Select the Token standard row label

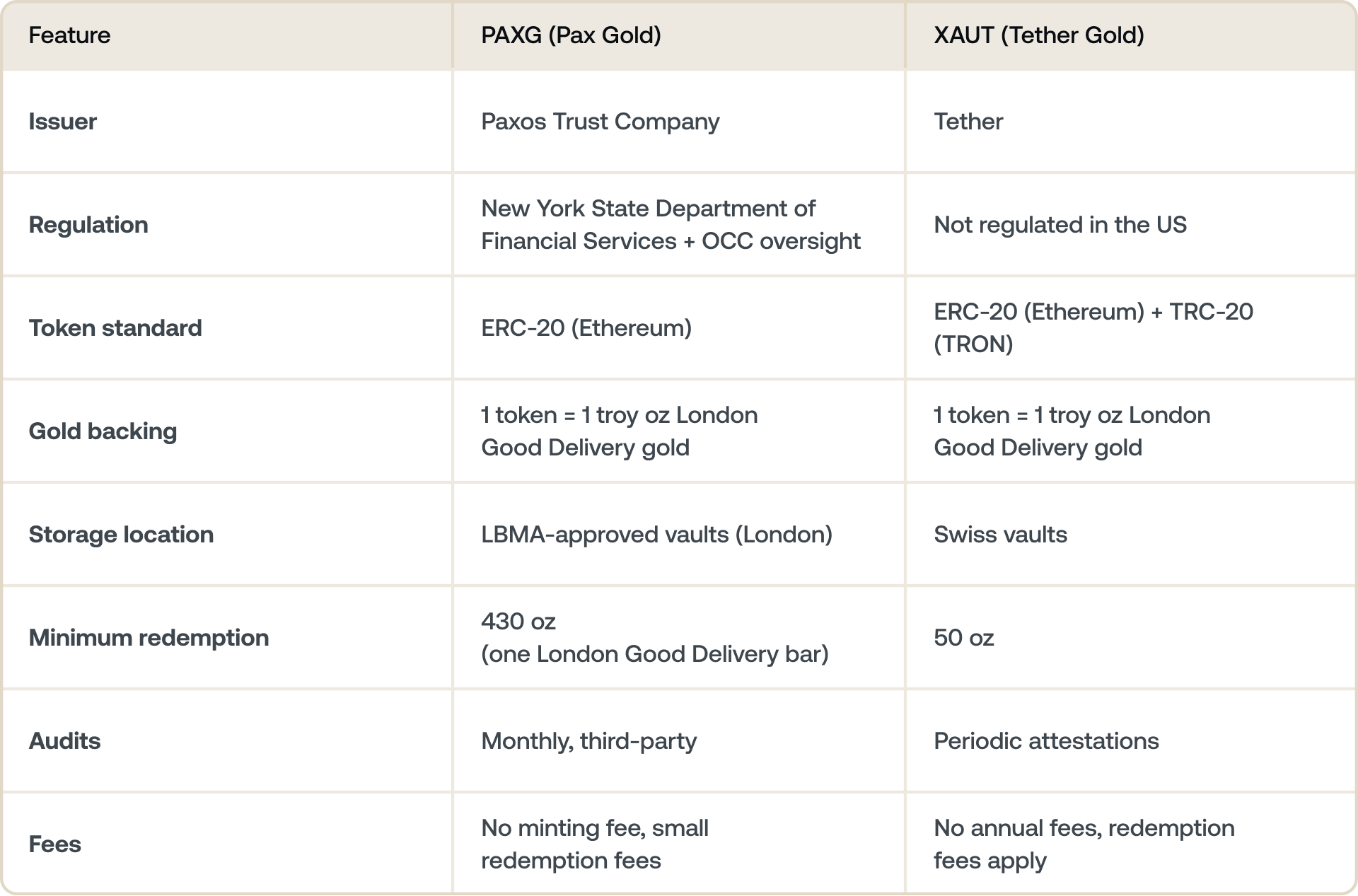[x=115, y=328]
